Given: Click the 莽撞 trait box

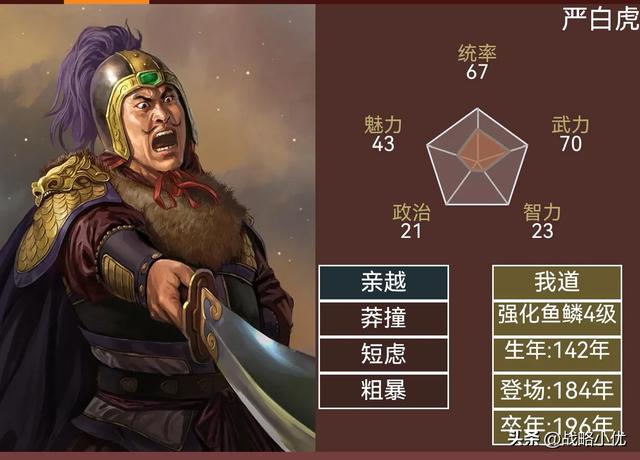Looking at the screenshot, I should (384, 318).
